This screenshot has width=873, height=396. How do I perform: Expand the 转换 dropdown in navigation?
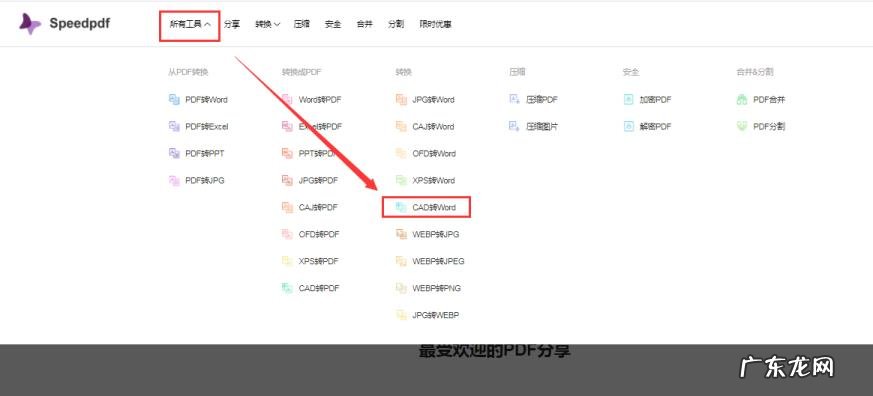click(x=268, y=25)
